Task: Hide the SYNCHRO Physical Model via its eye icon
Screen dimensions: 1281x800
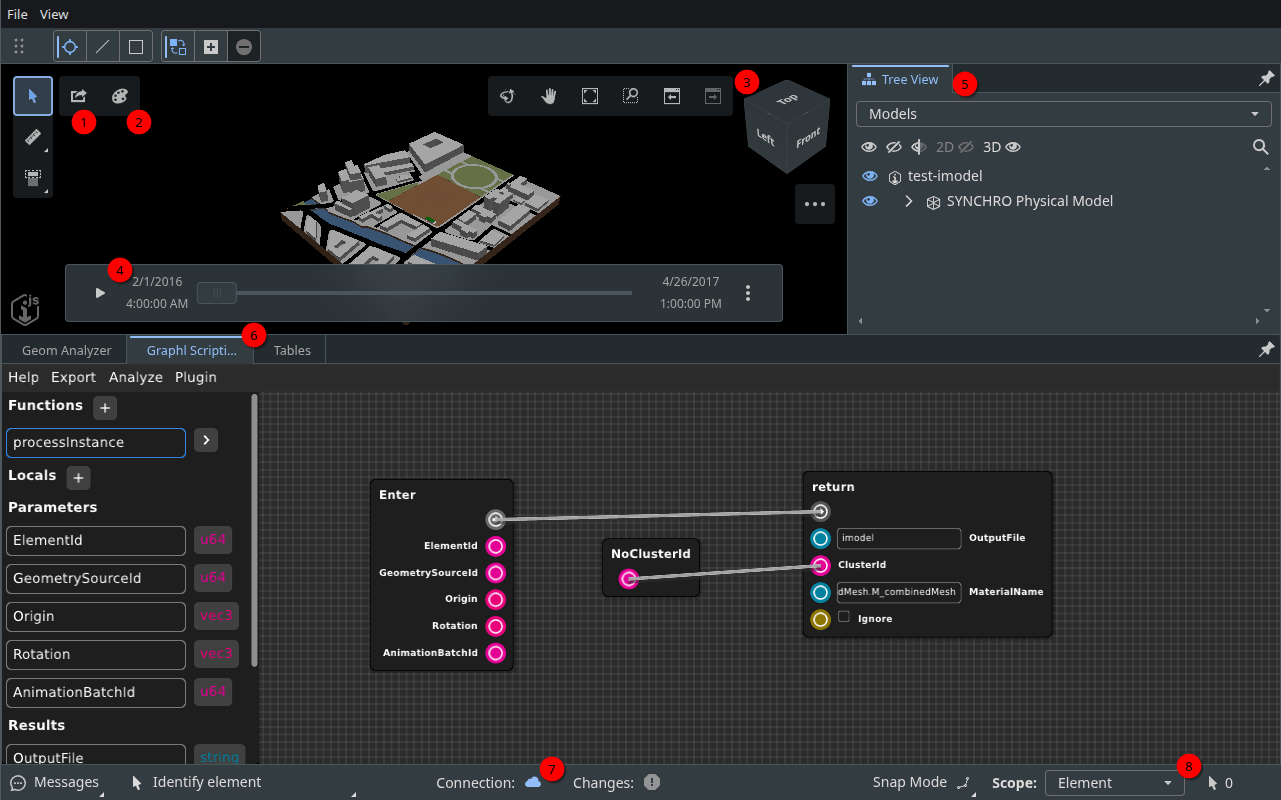Action: 869,200
